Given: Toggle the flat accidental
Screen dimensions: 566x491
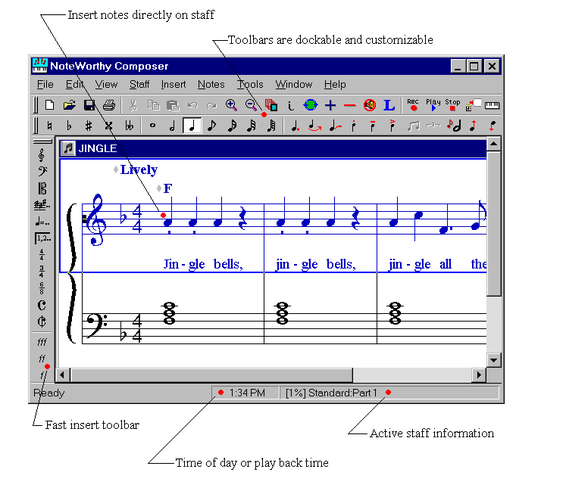Looking at the screenshot, I should [x=69, y=126].
